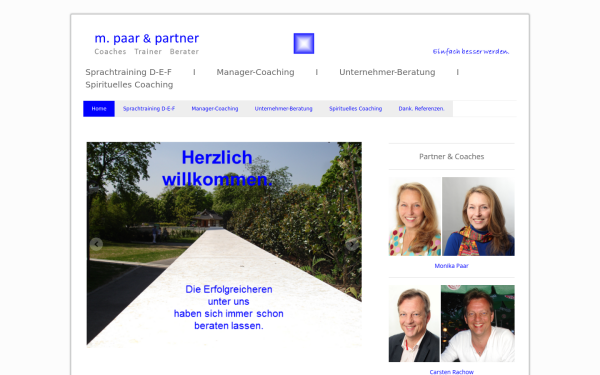Viewport: 600px width, 375px height.
Task: Select Spirituelles Coaching in navigation bar
Action: coord(355,109)
